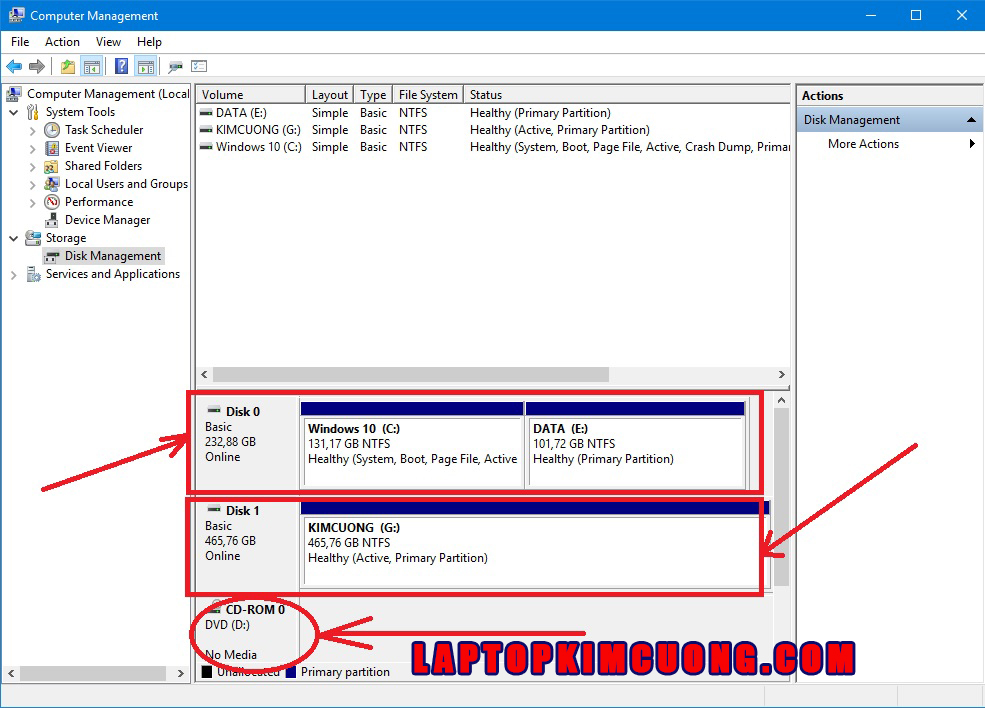Open the View menu
Screen dimensions: 985x708
[108, 42]
